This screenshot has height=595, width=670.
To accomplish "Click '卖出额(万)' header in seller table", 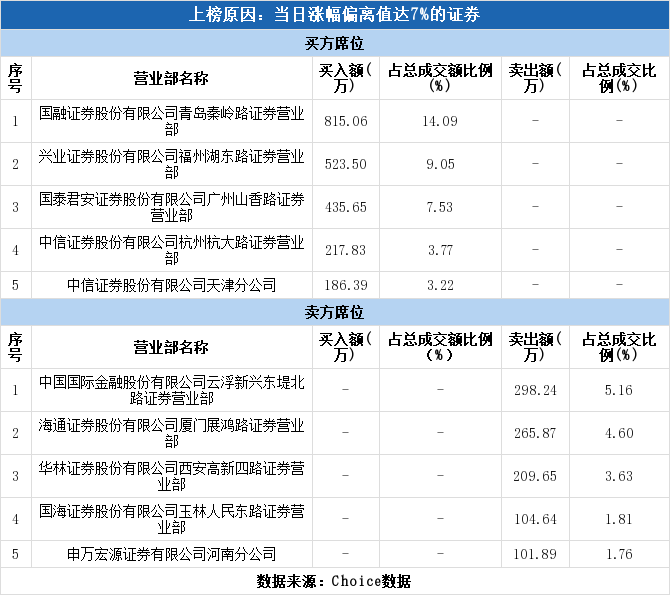I will [x=535, y=347].
